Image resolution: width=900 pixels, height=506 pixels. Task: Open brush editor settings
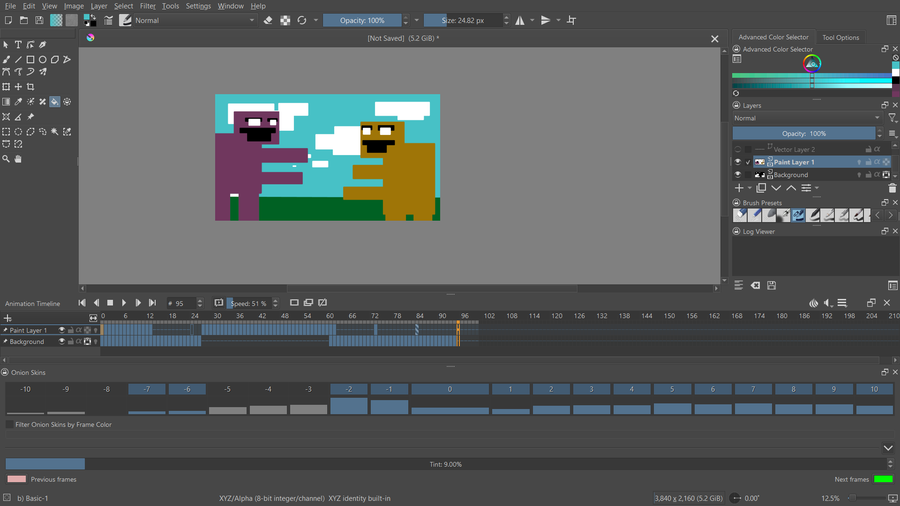click(x=108, y=20)
